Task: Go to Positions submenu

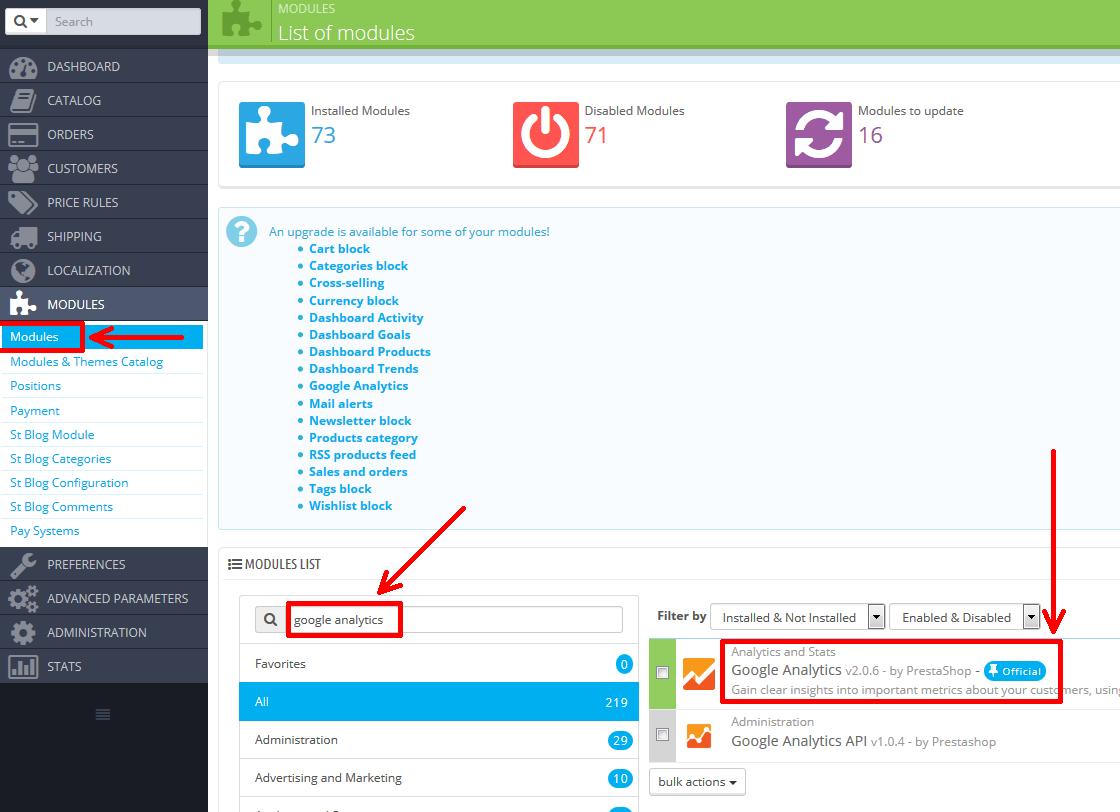Action: [36, 386]
